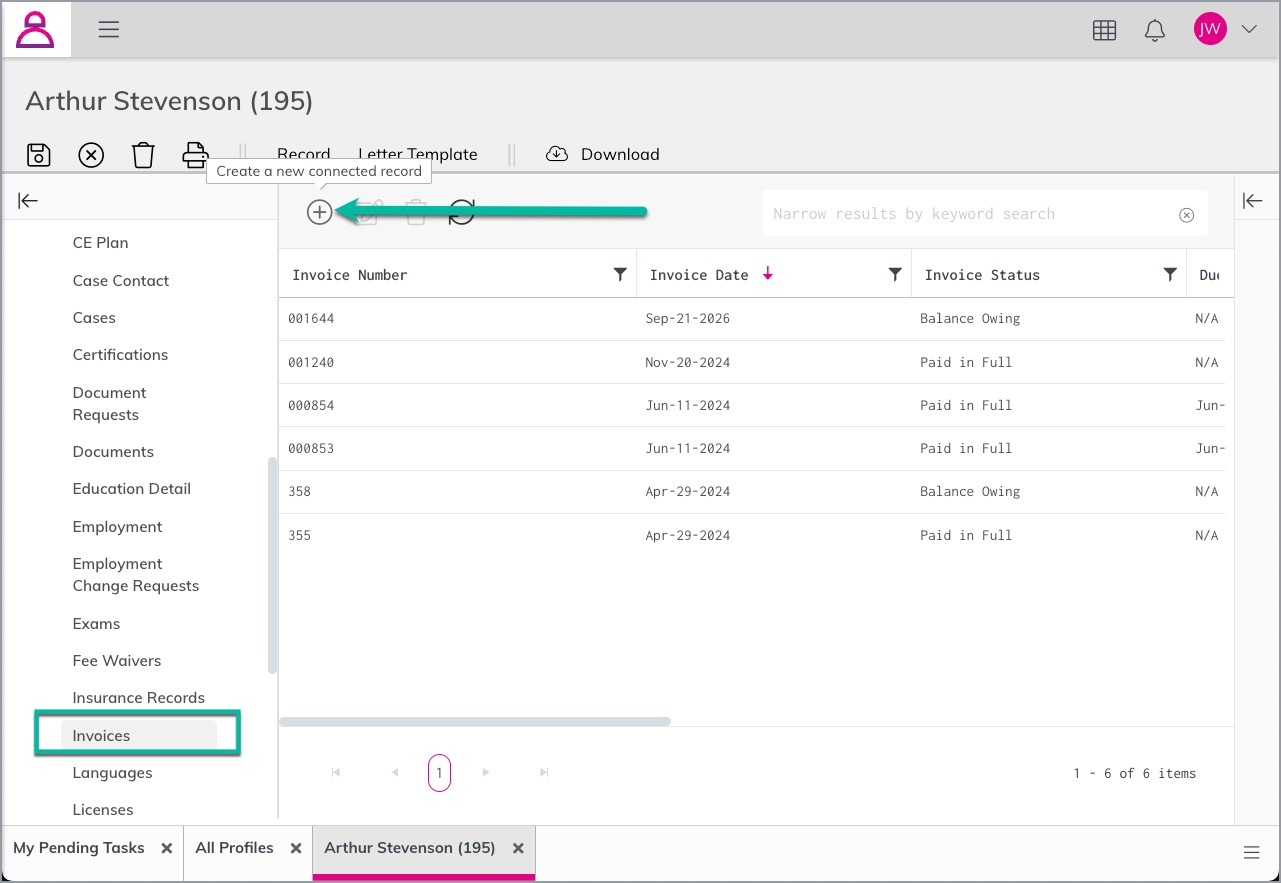Close the My Pending Tasks tab
1281x883 pixels.
(167, 848)
